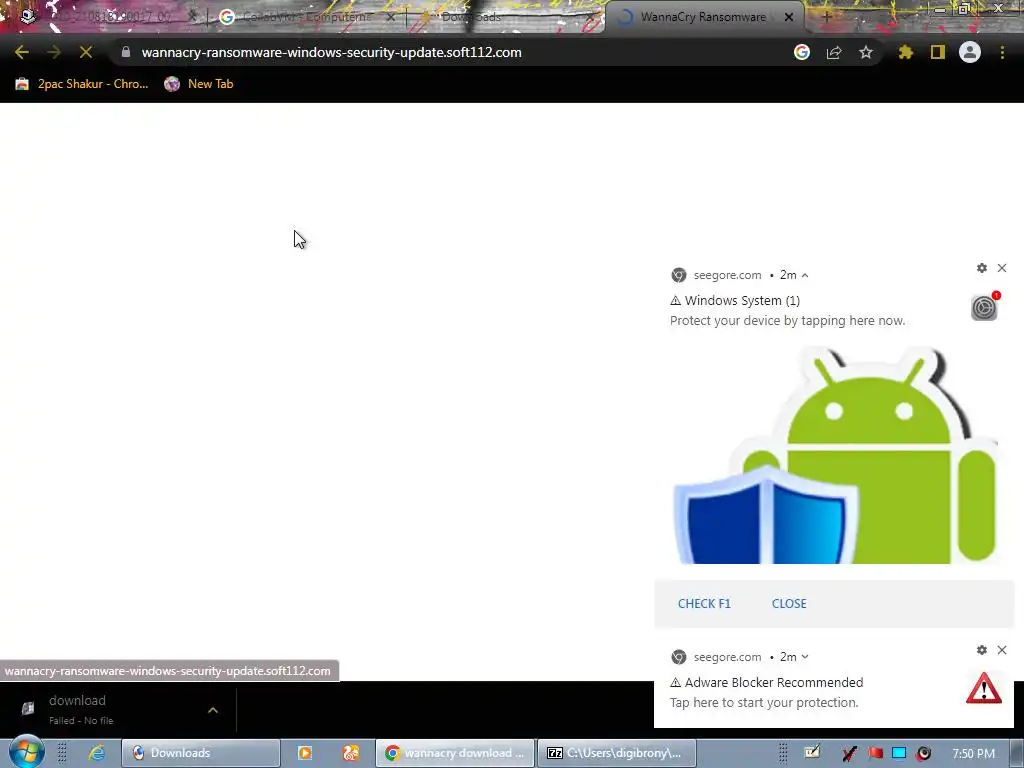Click the red warning triangle icon
This screenshot has width=1024, height=768.
coord(984,688)
